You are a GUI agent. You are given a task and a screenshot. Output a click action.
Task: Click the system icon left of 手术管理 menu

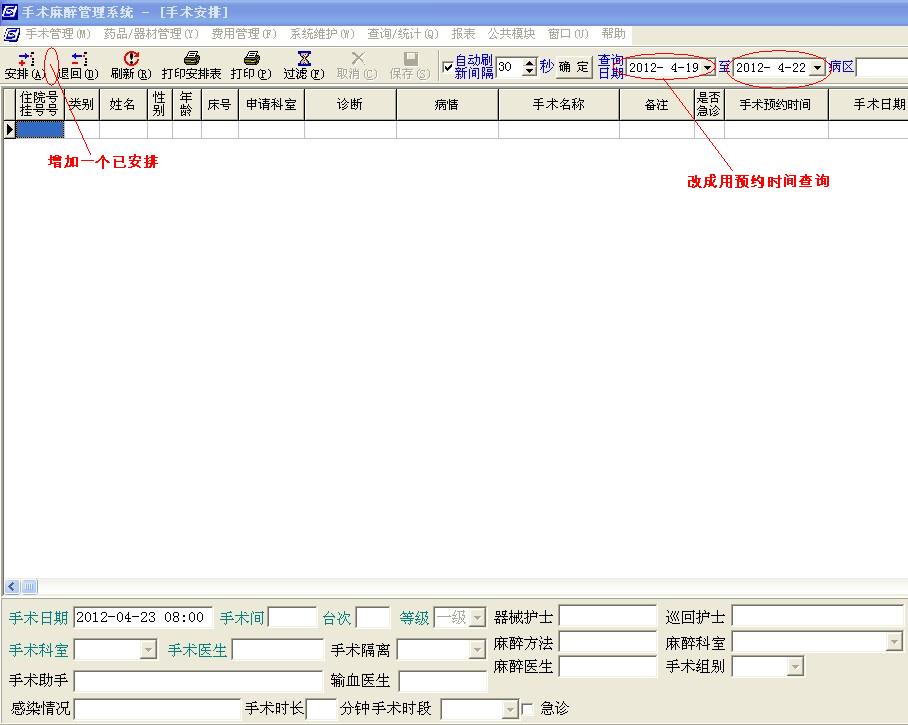[x=12, y=34]
